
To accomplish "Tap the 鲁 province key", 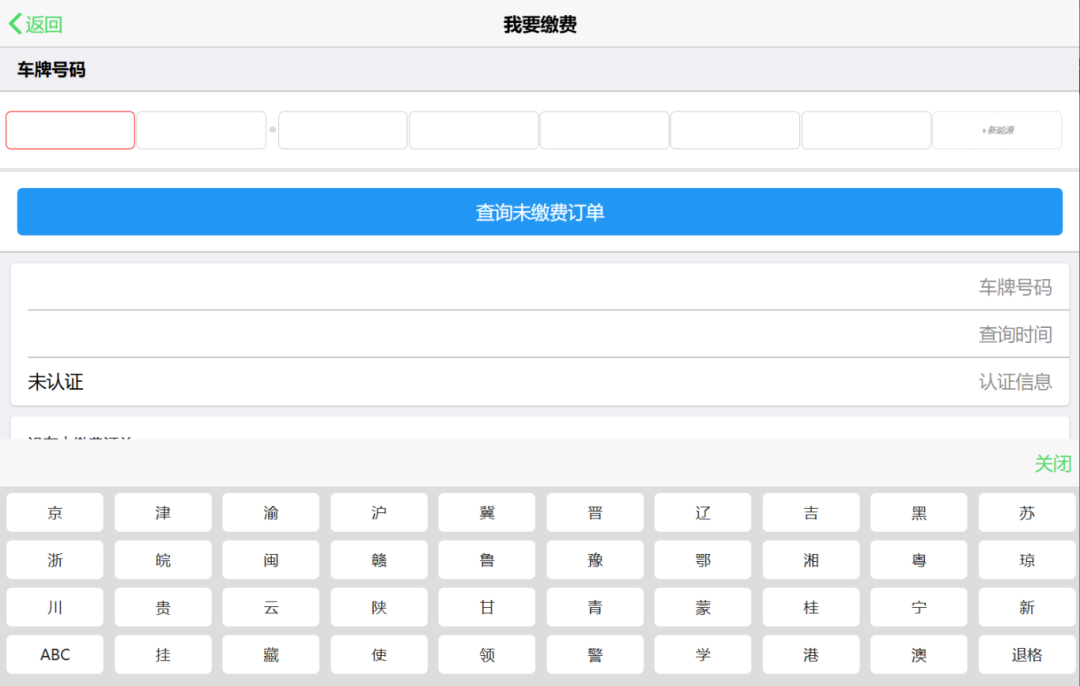I will point(487,560).
